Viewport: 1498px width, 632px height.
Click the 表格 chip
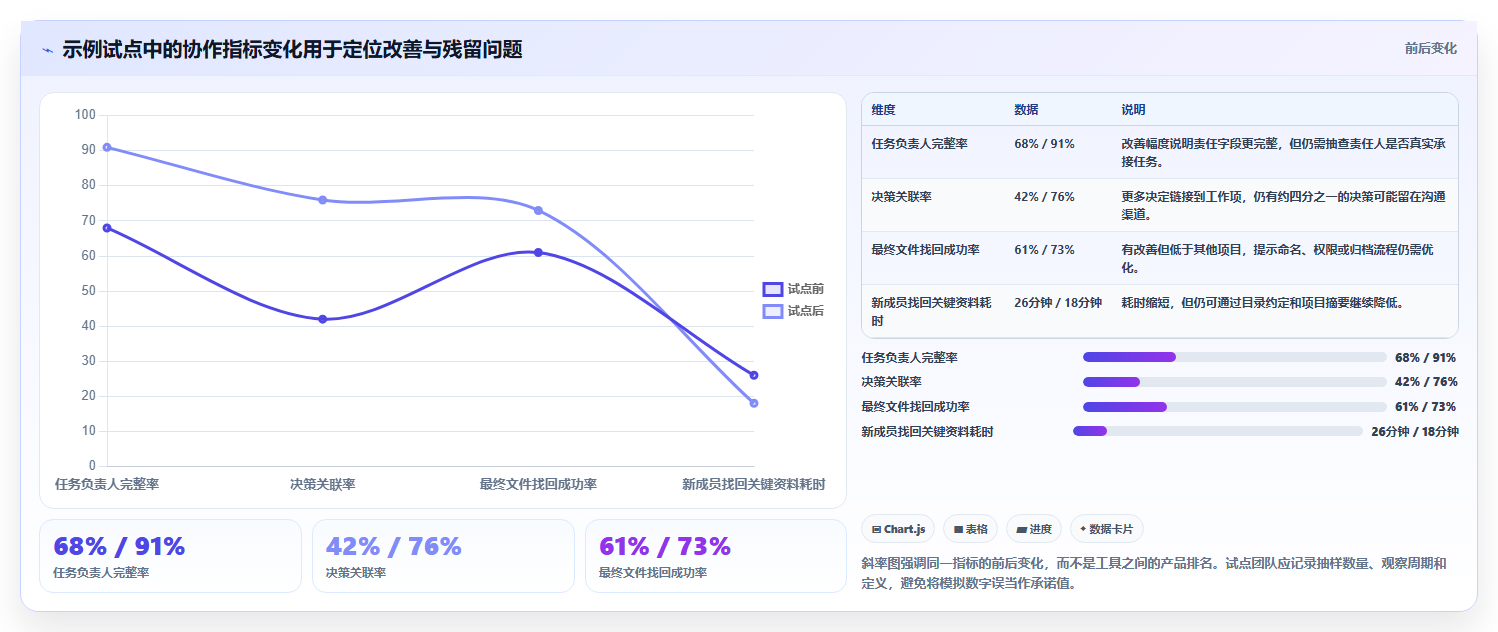point(970,529)
